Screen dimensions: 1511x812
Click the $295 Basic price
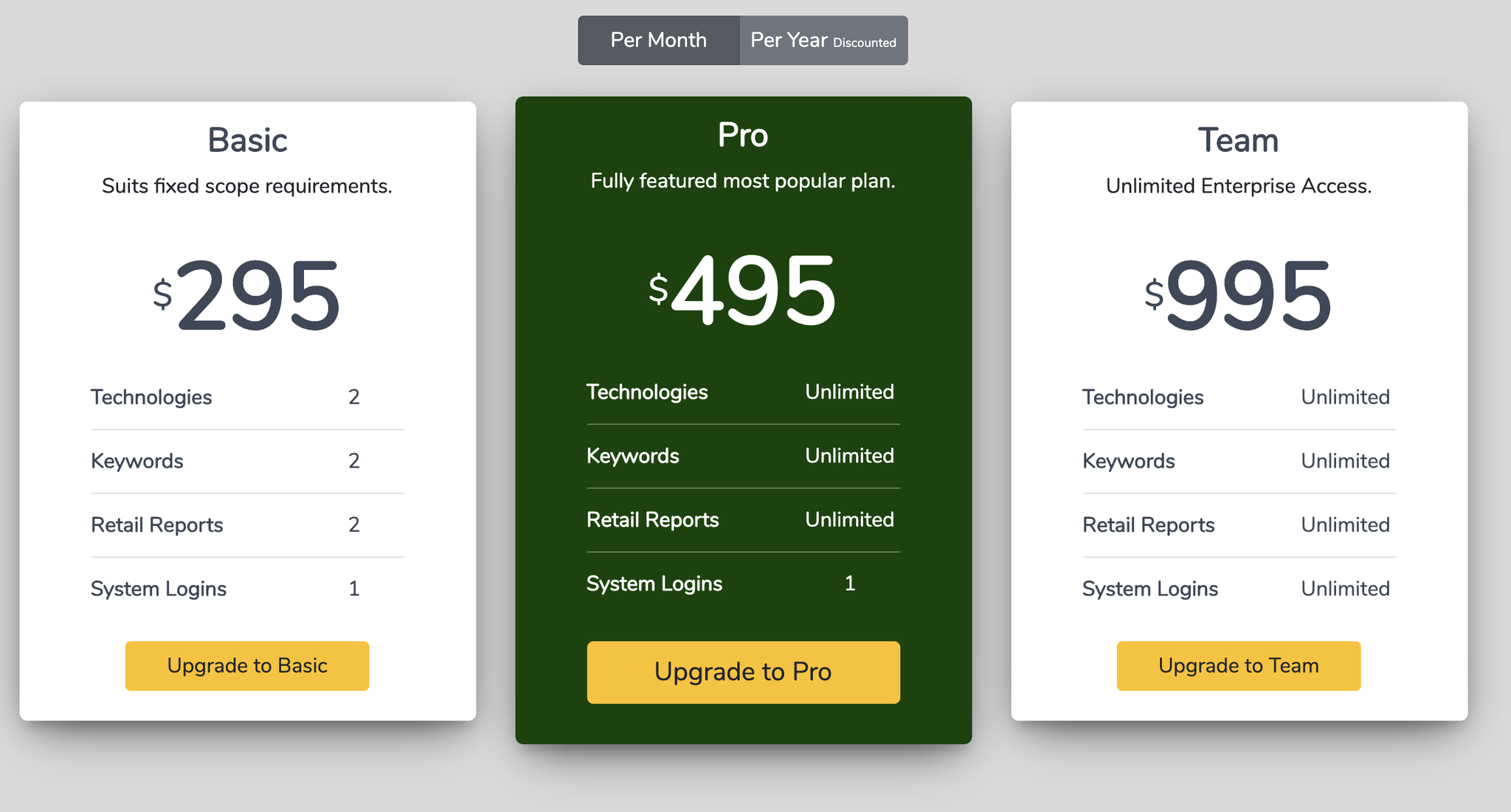(x=248, y=296)
